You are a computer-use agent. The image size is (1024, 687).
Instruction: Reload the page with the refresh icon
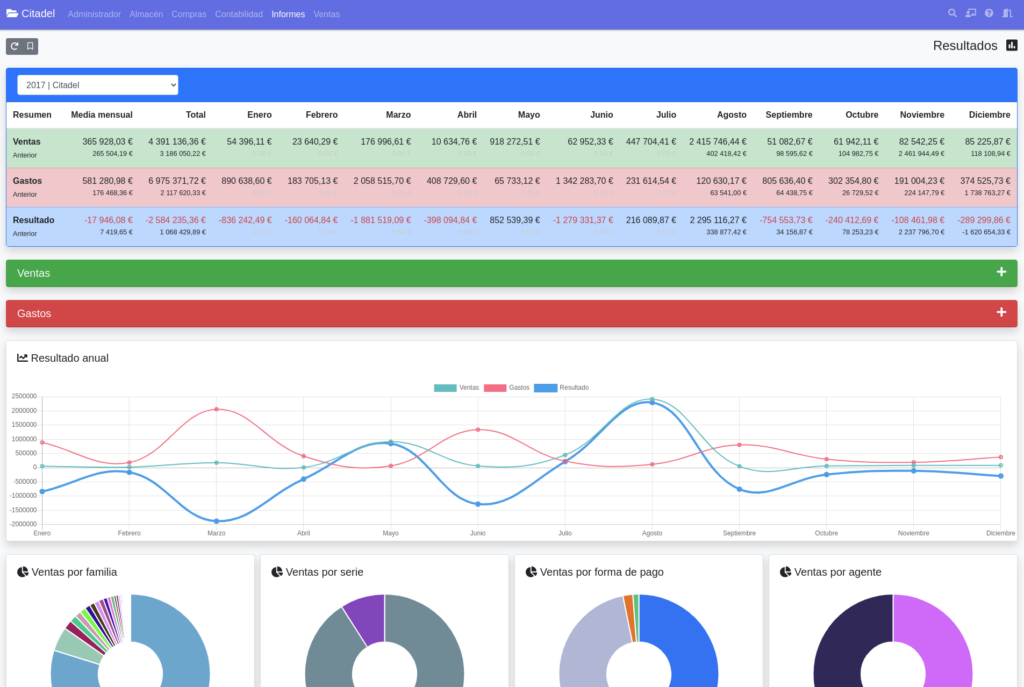[x=14, y=46]
